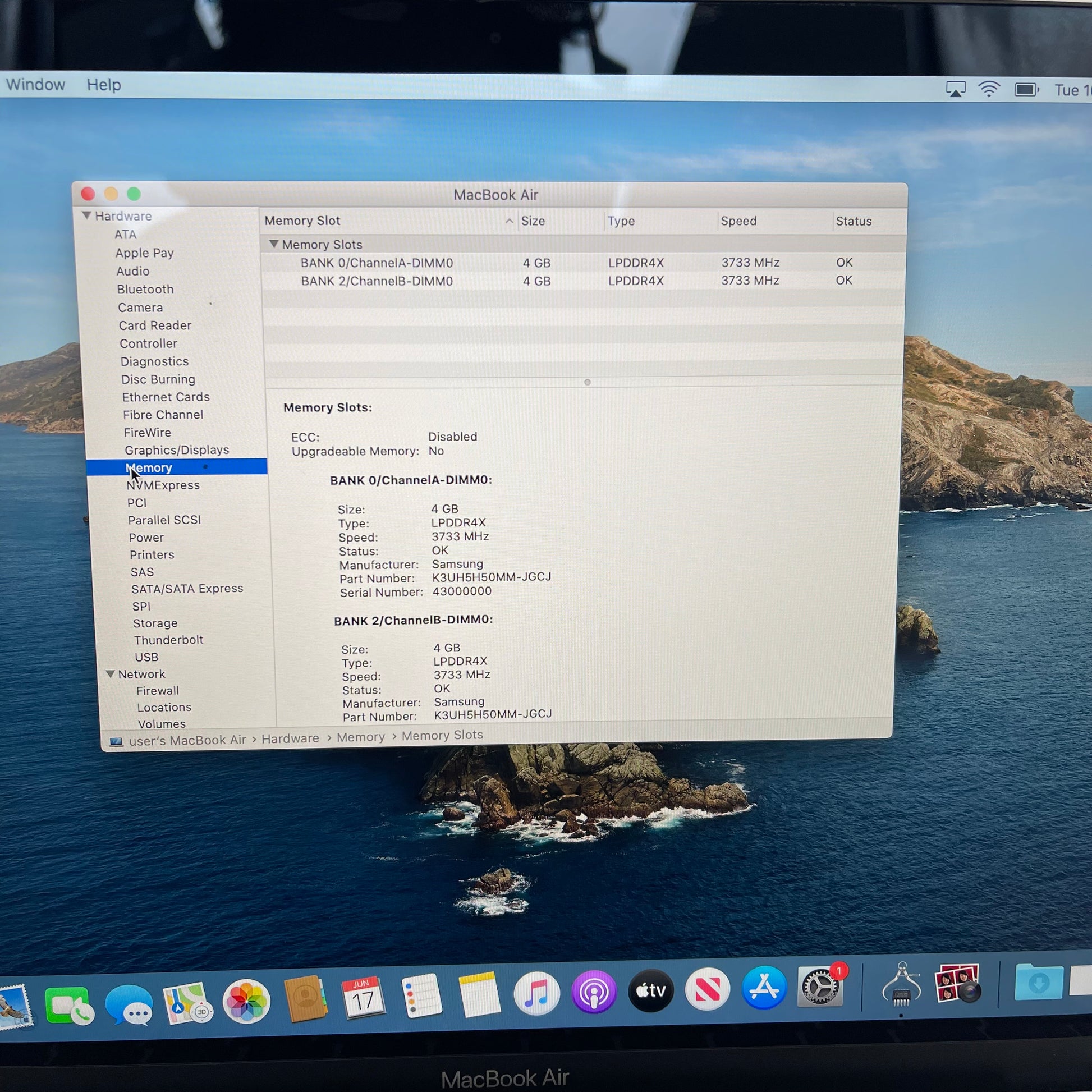Select Camera in the sidebar
Screen dimensions: 1092x1092
pyautogui.click(x=140, y=308)
